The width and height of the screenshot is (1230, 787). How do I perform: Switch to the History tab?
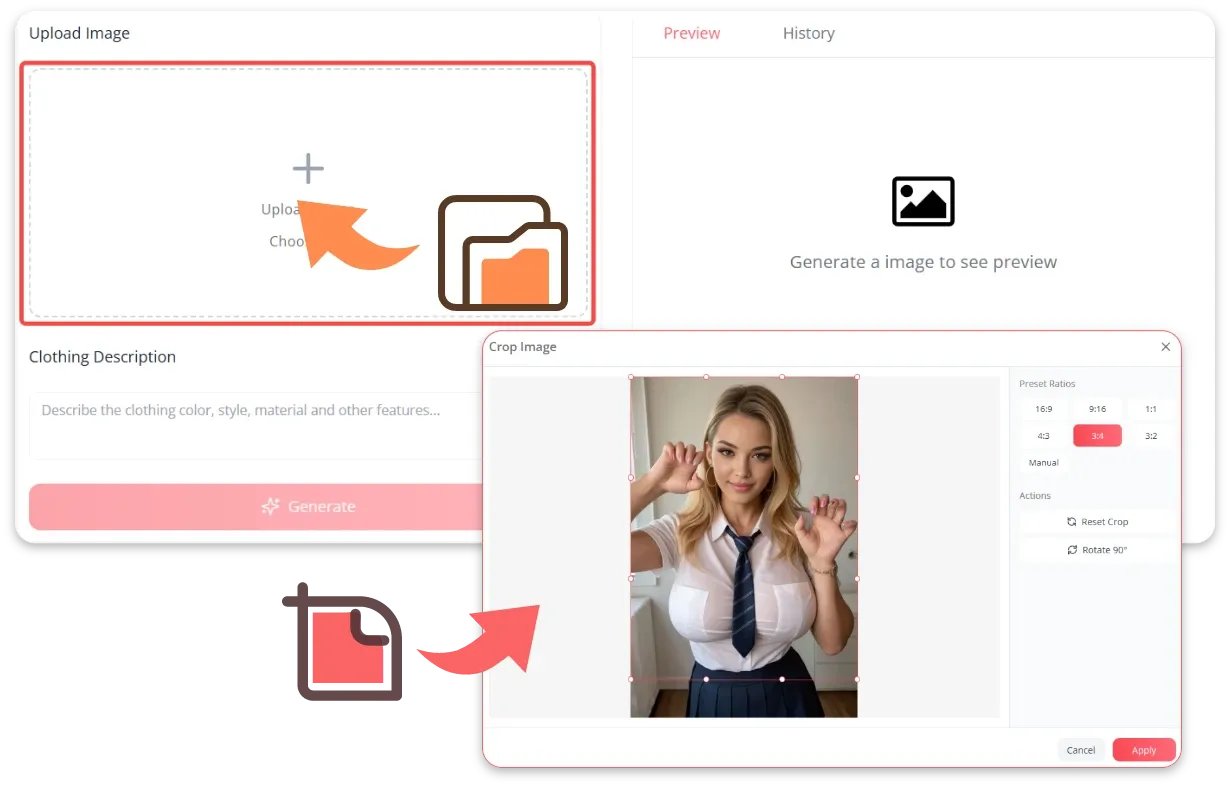point(808,33)
